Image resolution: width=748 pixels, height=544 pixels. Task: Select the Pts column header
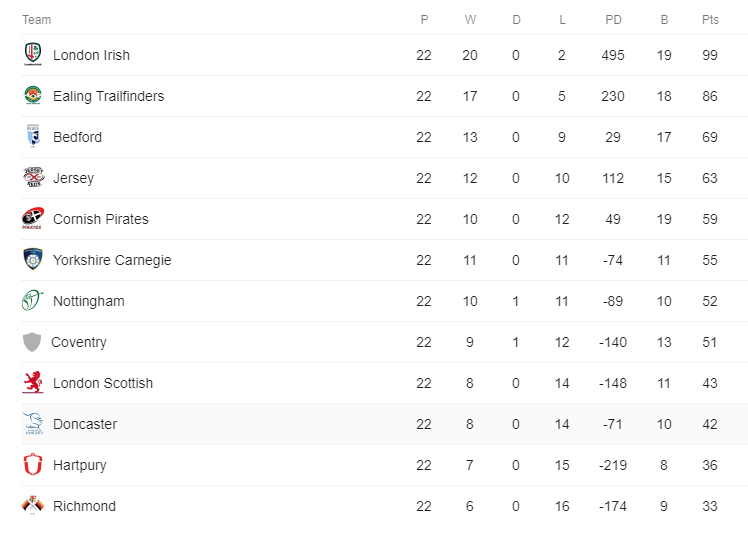710,20
